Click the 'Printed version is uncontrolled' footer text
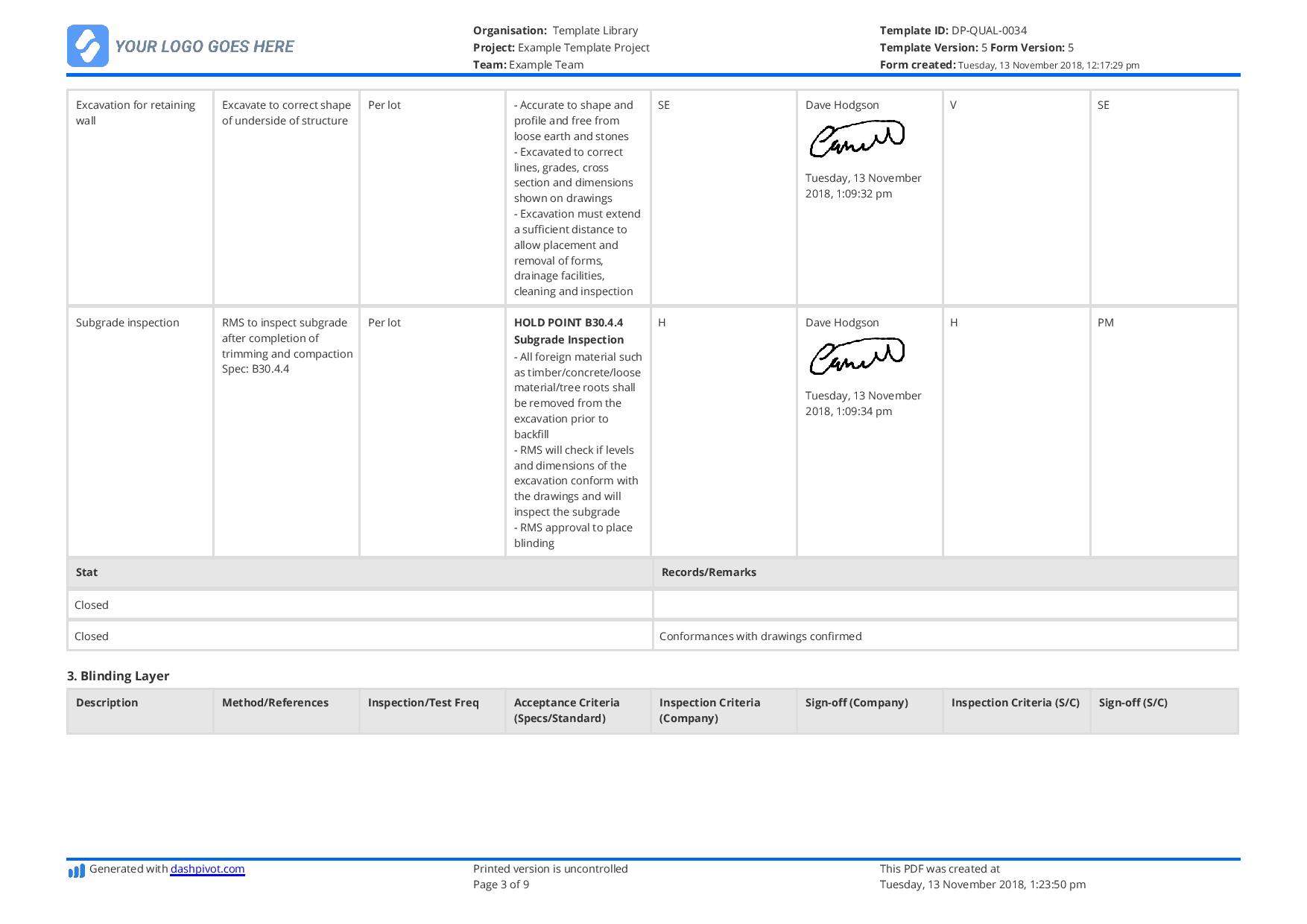The height and width of the screenshot is (924, 1307). (x=551, y=869)
